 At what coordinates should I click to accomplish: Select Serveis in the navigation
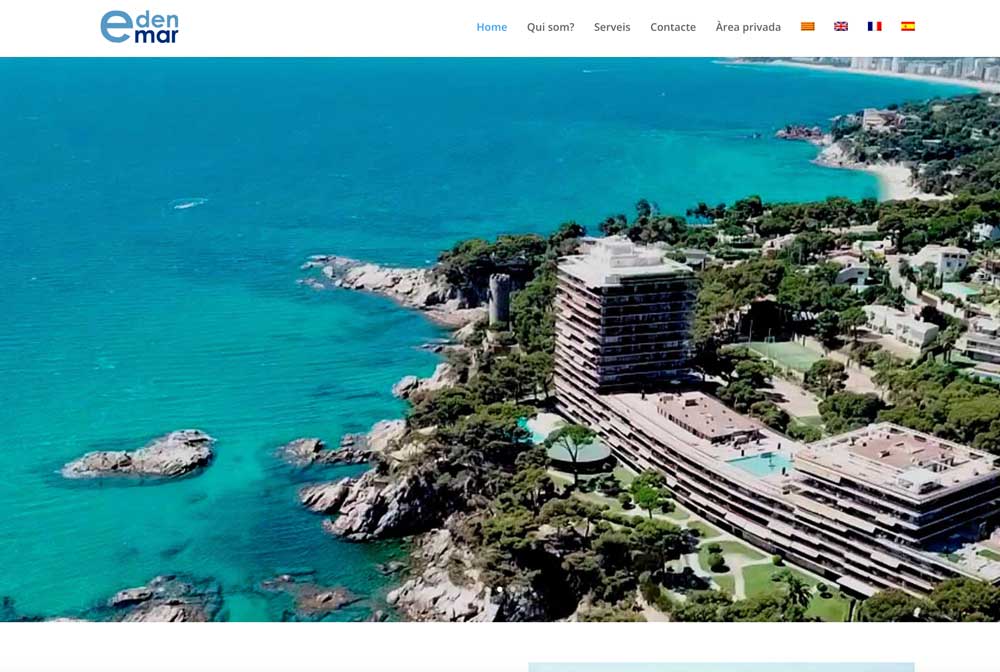point(612,27)
